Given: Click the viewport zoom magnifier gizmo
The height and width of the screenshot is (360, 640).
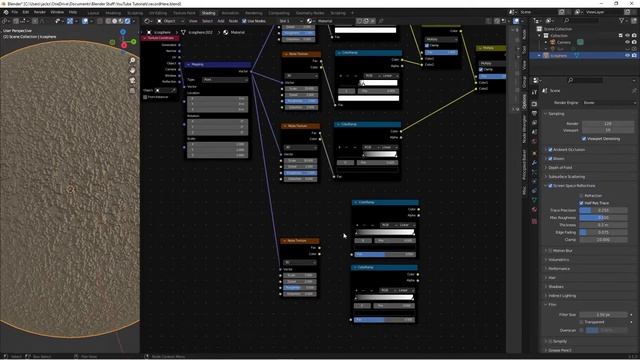Looking at the screenshot, I should point(132,60).
